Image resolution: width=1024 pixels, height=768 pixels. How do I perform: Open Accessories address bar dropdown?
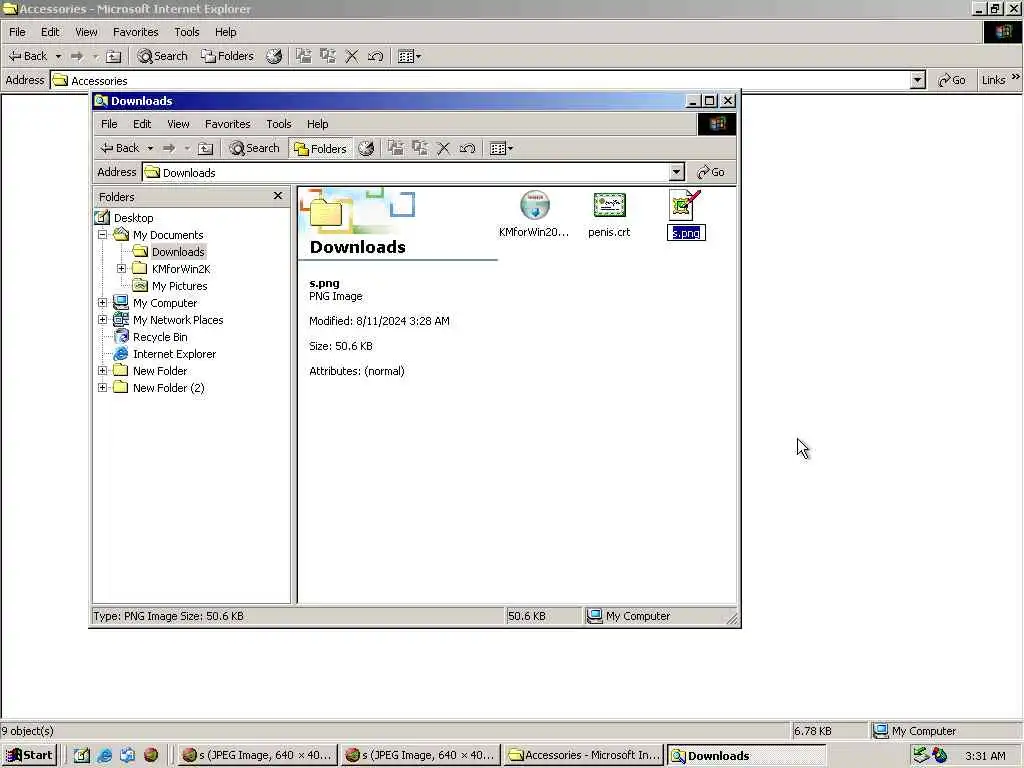click(918, 80)
